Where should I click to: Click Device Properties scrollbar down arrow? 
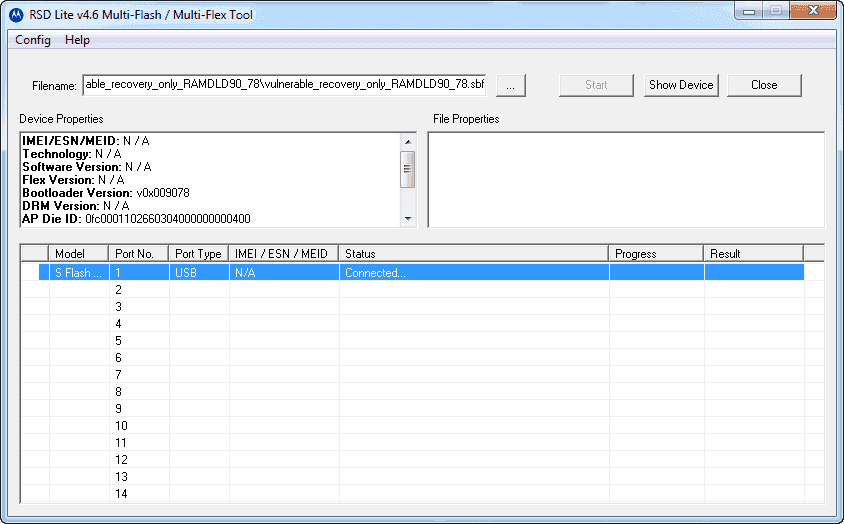click(408, 219)
